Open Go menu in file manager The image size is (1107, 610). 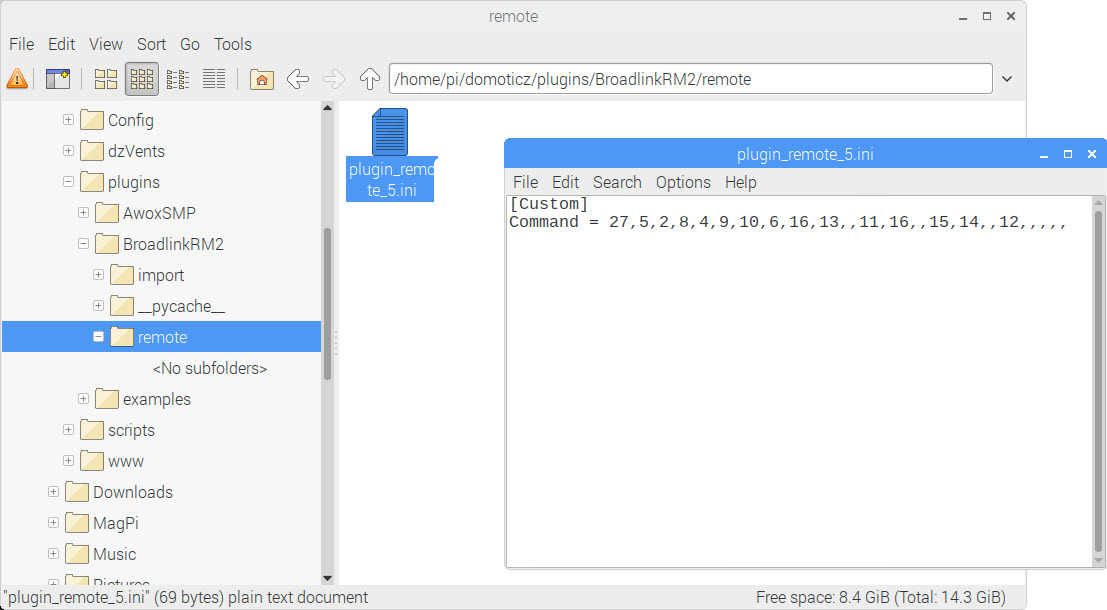[190, 44]
